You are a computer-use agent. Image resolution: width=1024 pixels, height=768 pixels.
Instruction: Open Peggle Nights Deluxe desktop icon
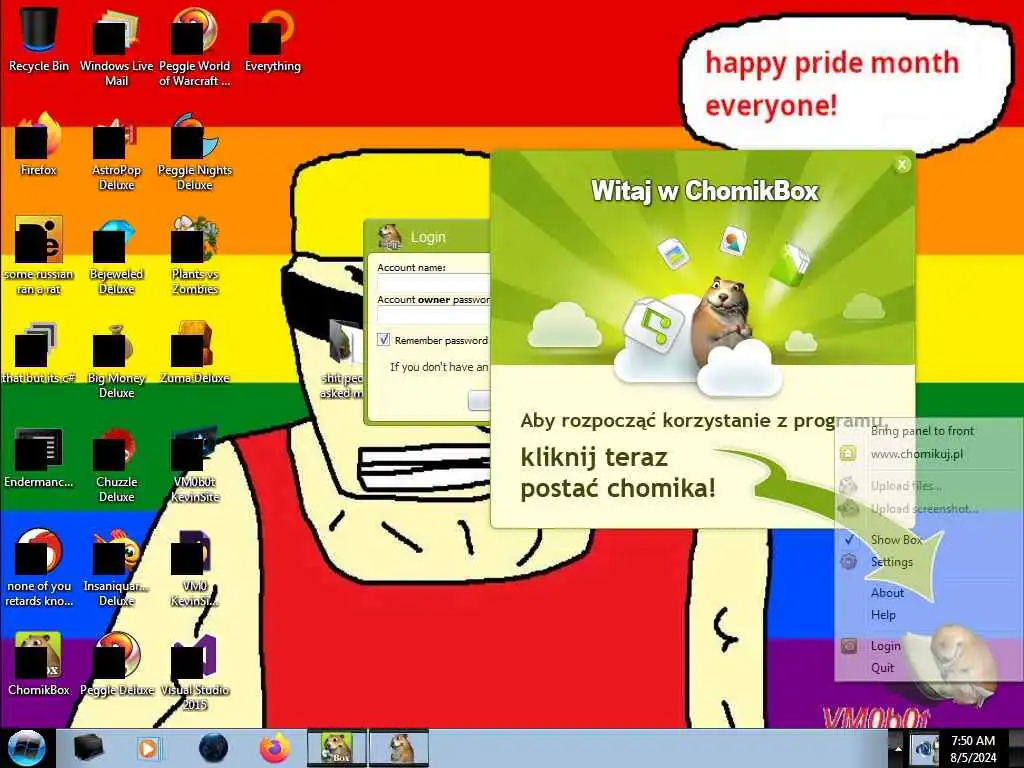[x=195, y=152]
